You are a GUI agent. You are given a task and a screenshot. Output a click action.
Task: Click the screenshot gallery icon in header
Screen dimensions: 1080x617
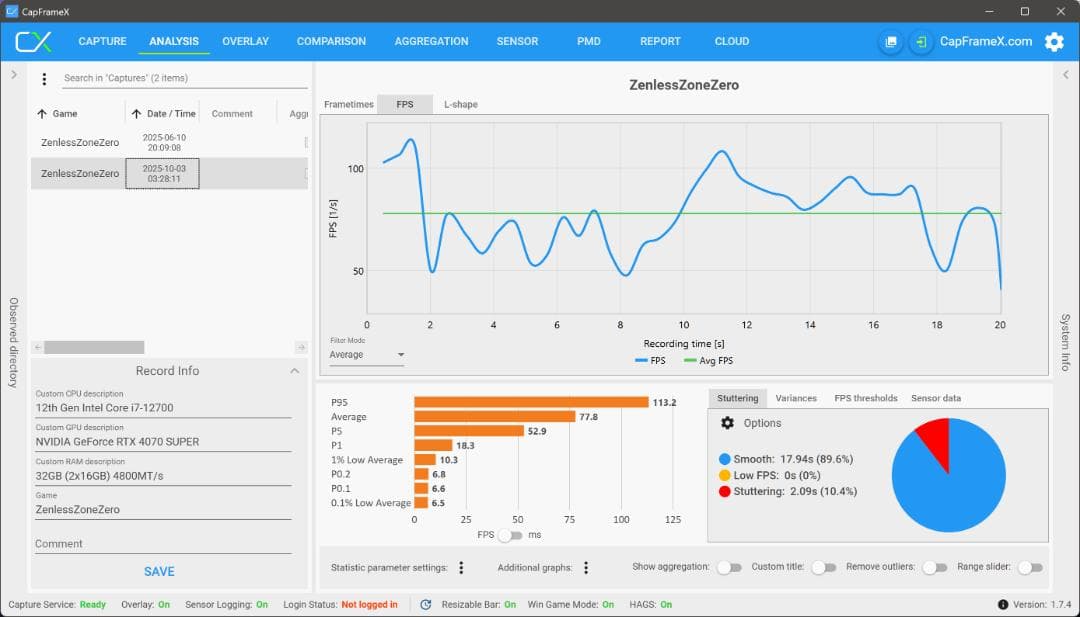[890, 42]
